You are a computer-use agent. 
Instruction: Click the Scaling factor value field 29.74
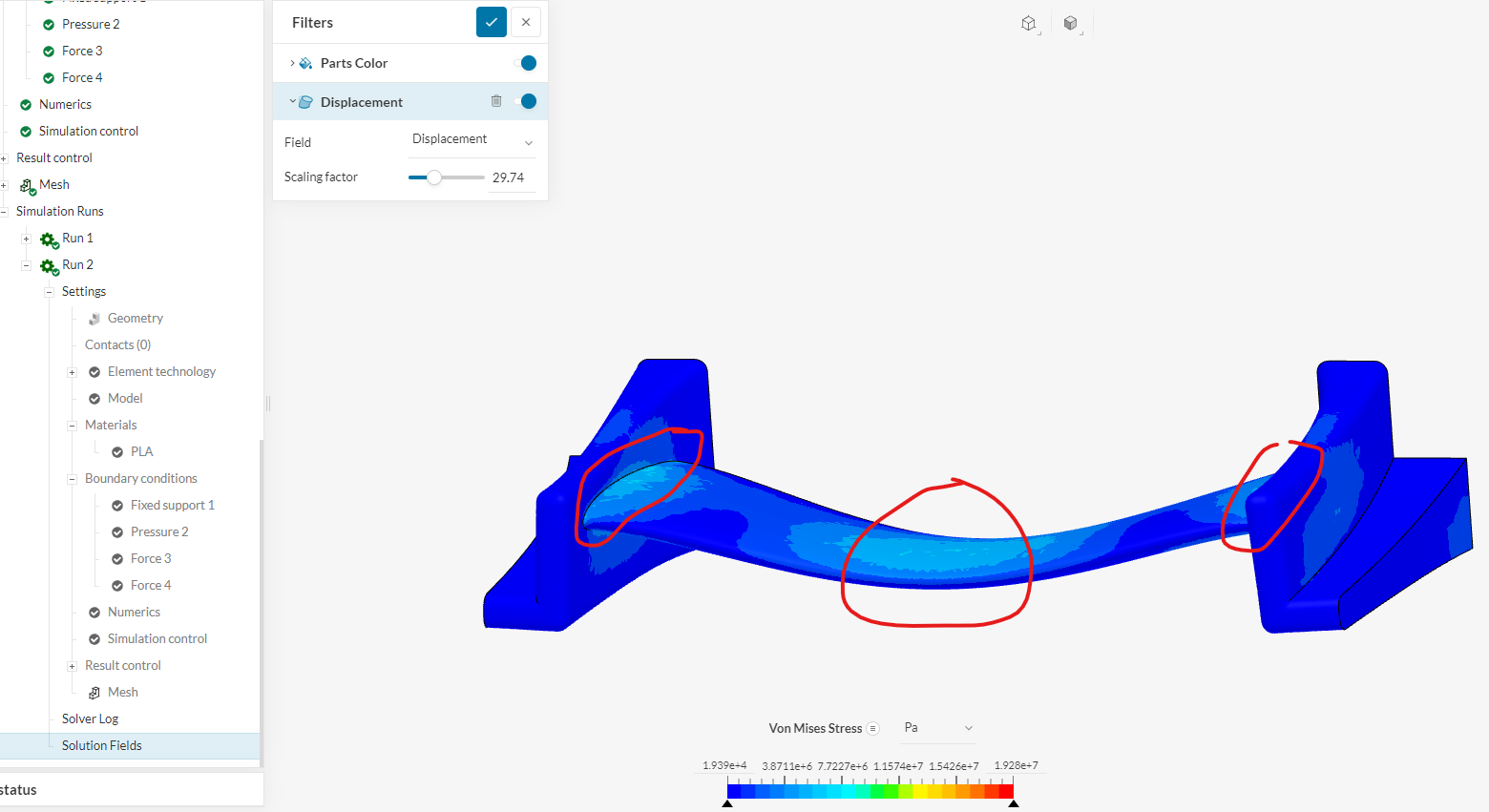click(513, 177)
